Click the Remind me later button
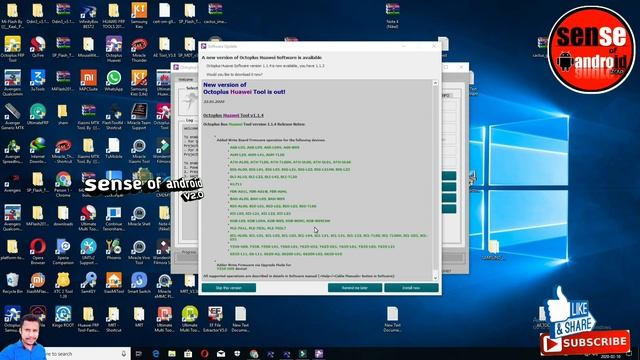640x360 pixels. click(x=355, y=288)
